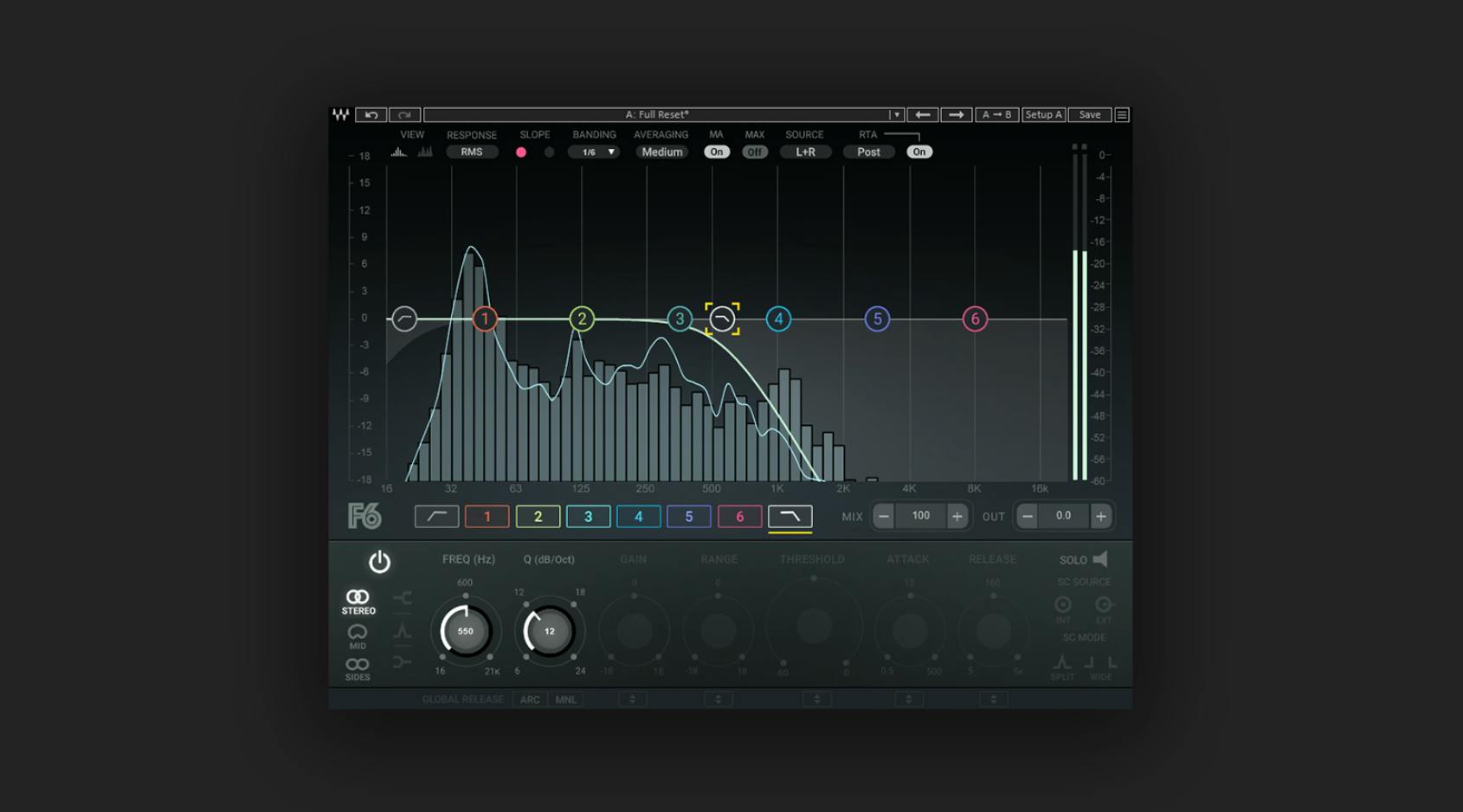Switch to high-pass filter band tab
1463x812 pixels.
pyautogui.click(x=436, y=517)
